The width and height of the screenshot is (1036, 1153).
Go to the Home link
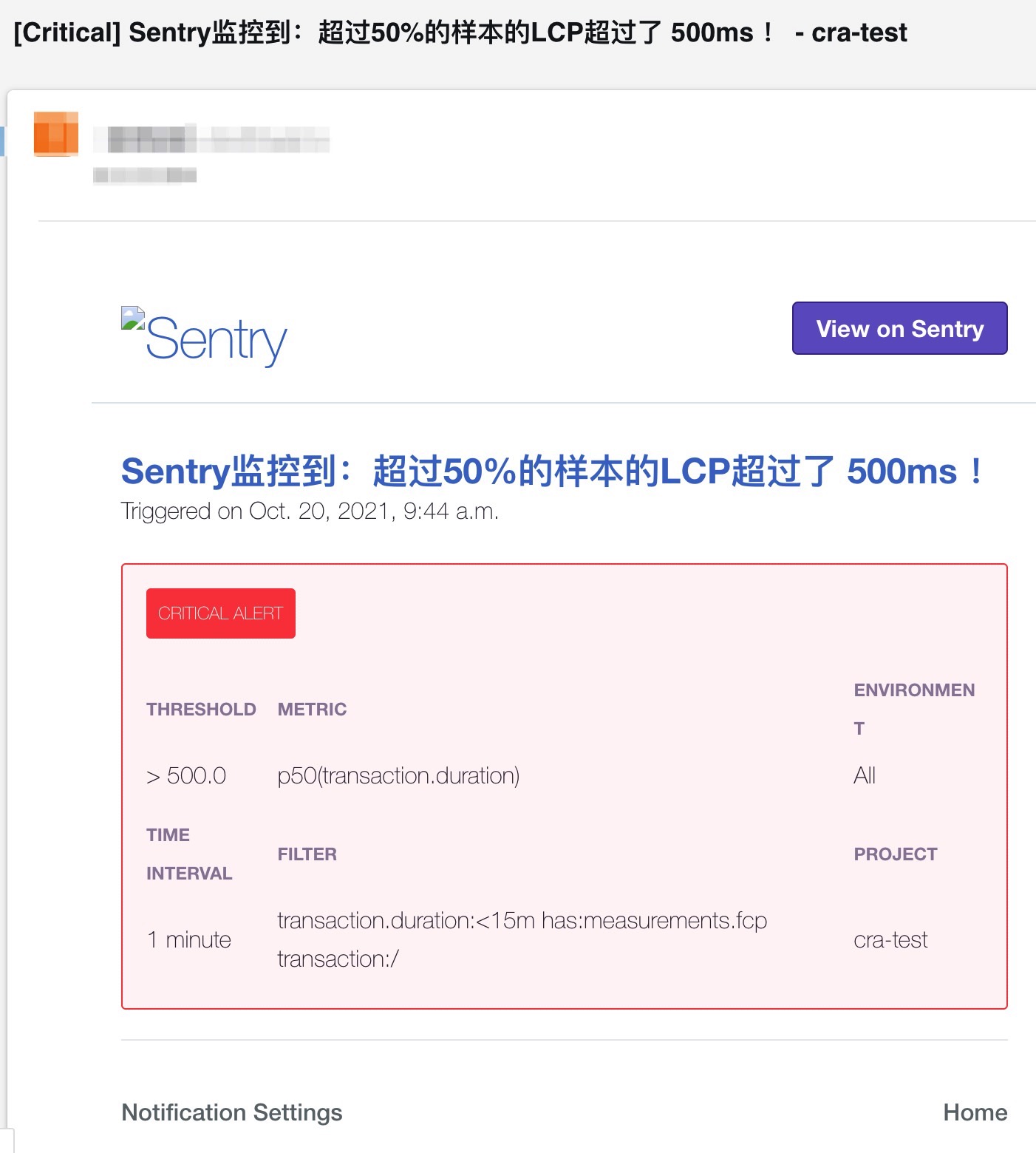[x=975, y=1112]
